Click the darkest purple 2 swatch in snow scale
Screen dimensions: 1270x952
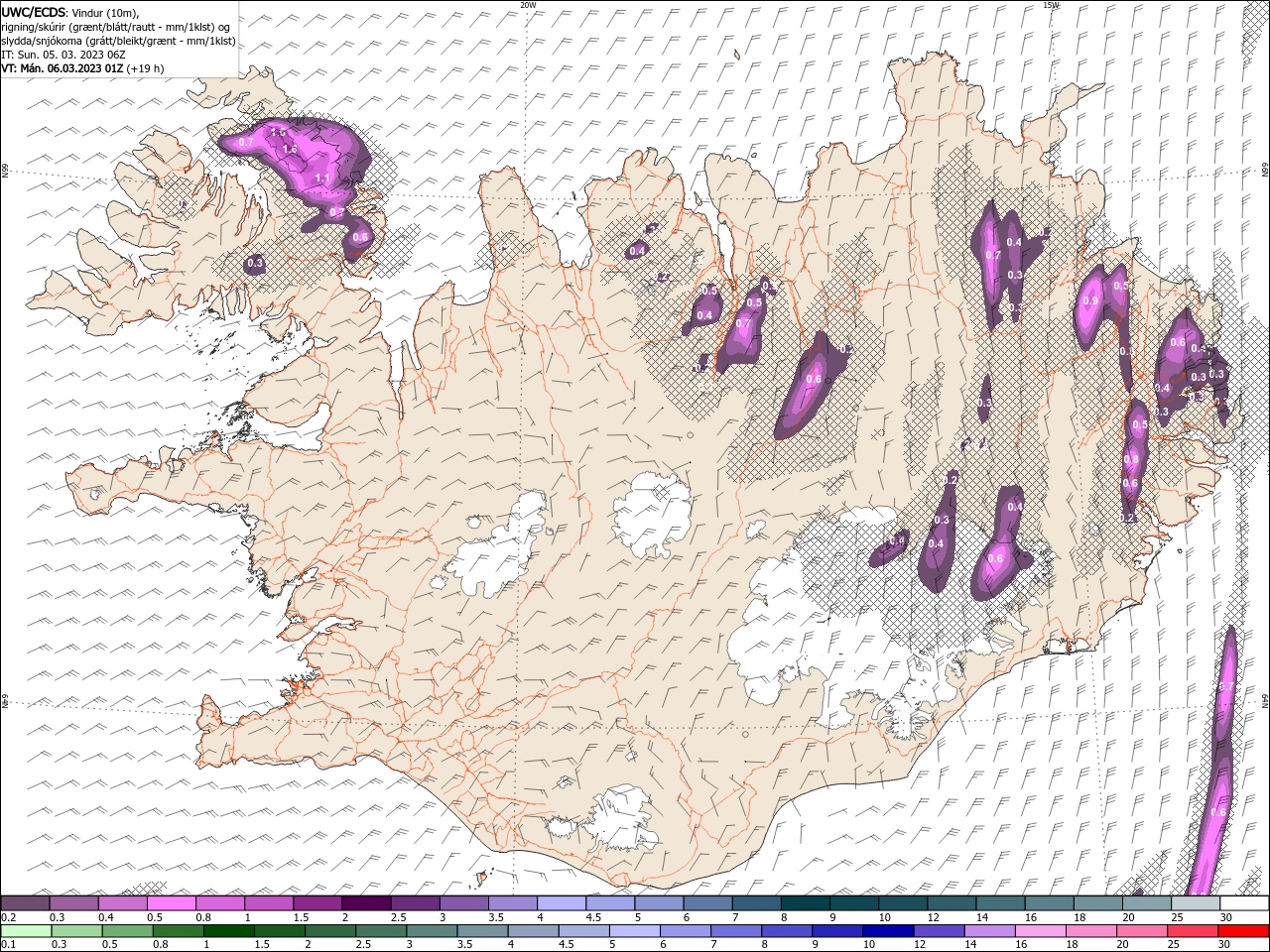[365, 903]
